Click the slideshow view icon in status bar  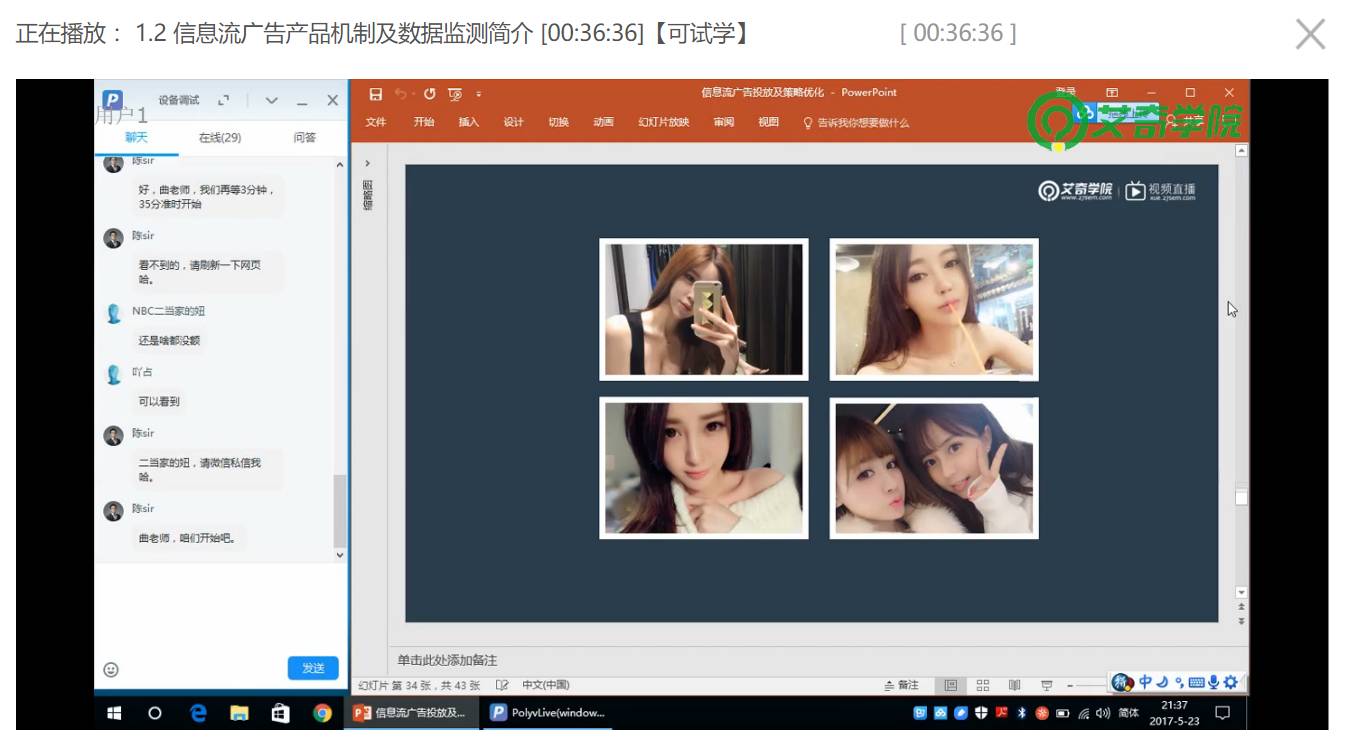1047,685
